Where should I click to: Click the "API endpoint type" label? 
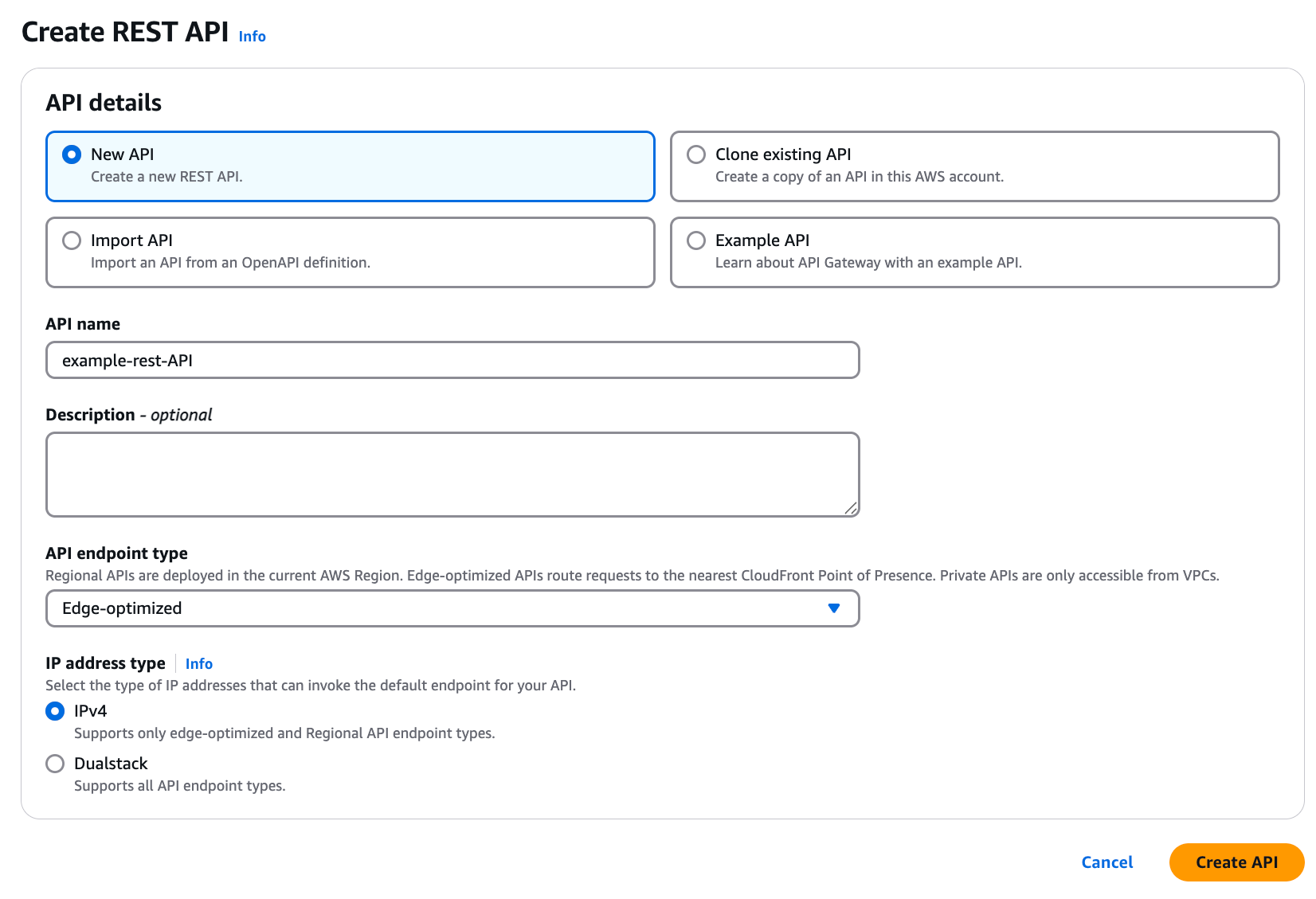tap(116, 553)
